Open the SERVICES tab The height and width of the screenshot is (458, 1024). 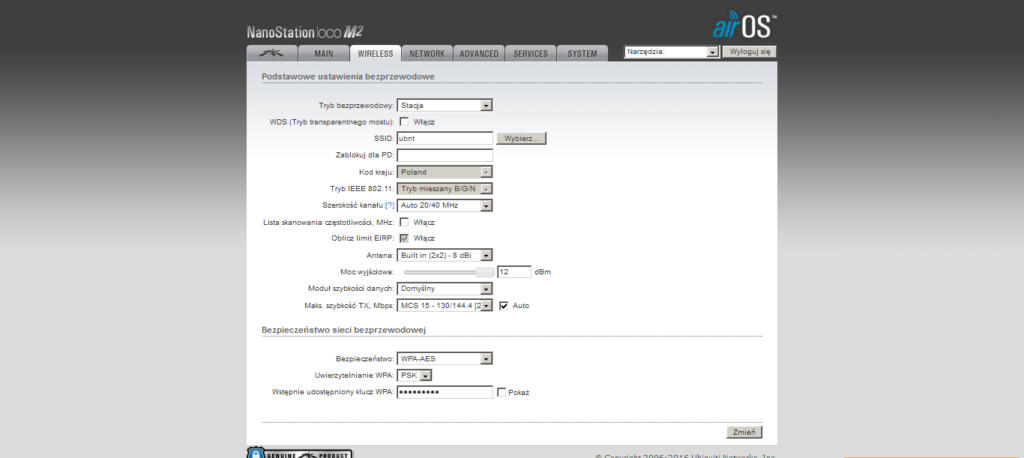coord(530,53)
